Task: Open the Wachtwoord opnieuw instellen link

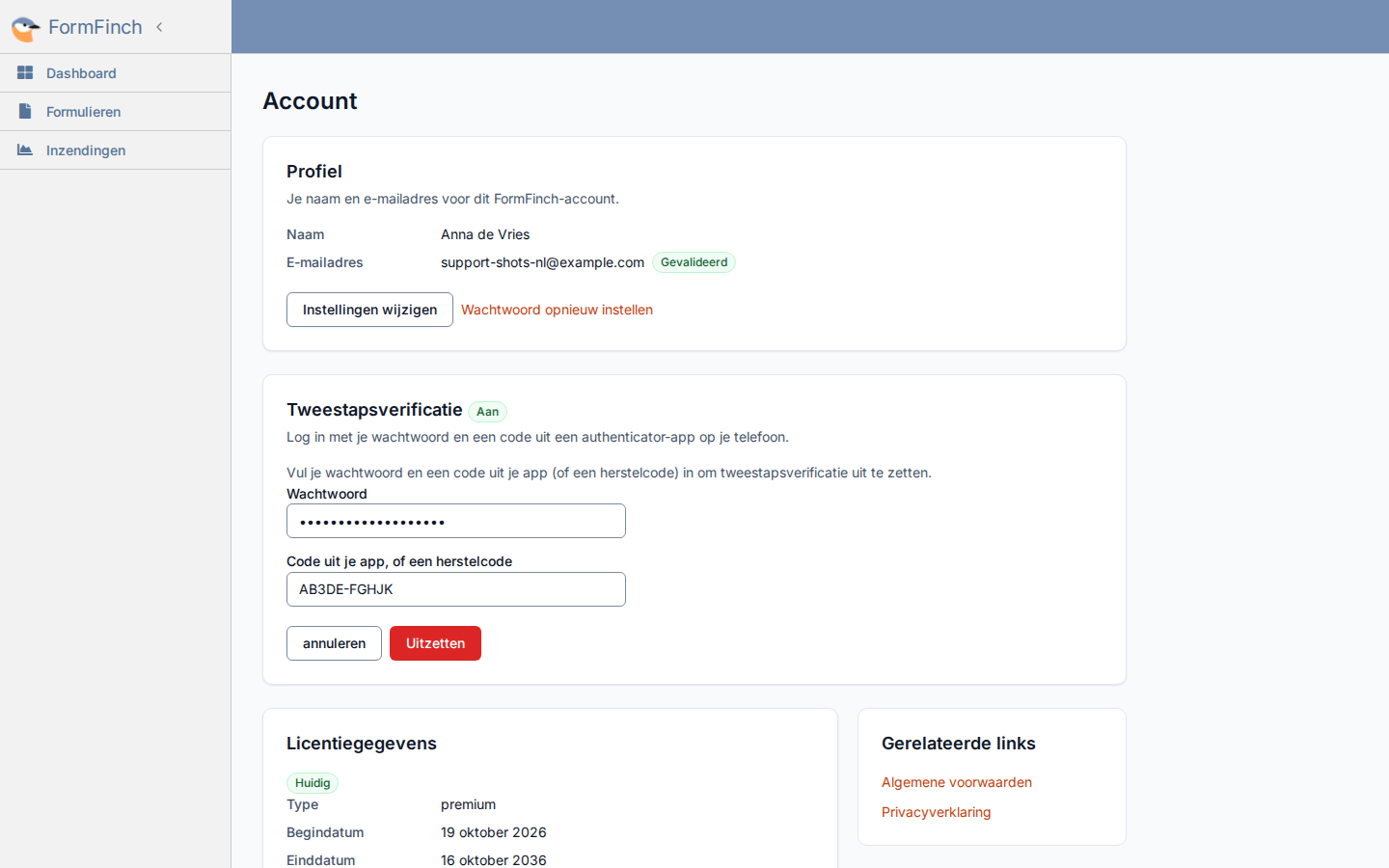Action: click(x=557, y=310)
